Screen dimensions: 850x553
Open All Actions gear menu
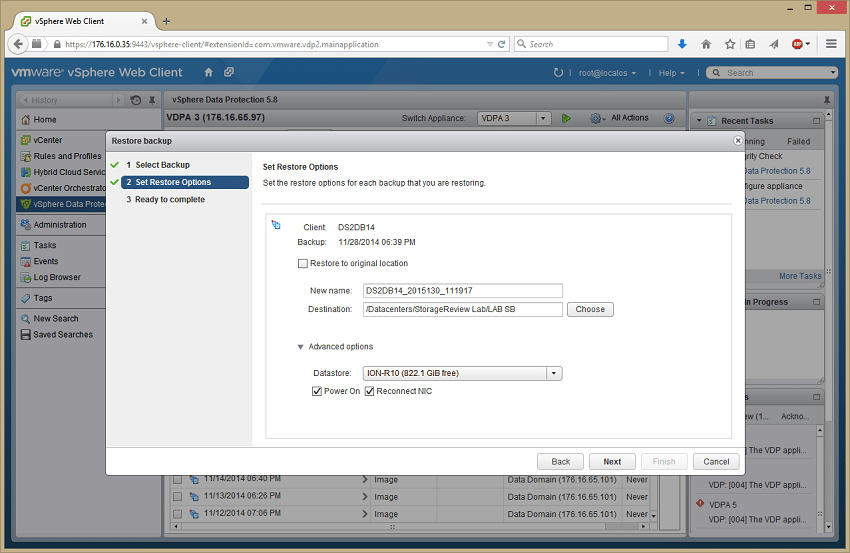click(620, 118)
